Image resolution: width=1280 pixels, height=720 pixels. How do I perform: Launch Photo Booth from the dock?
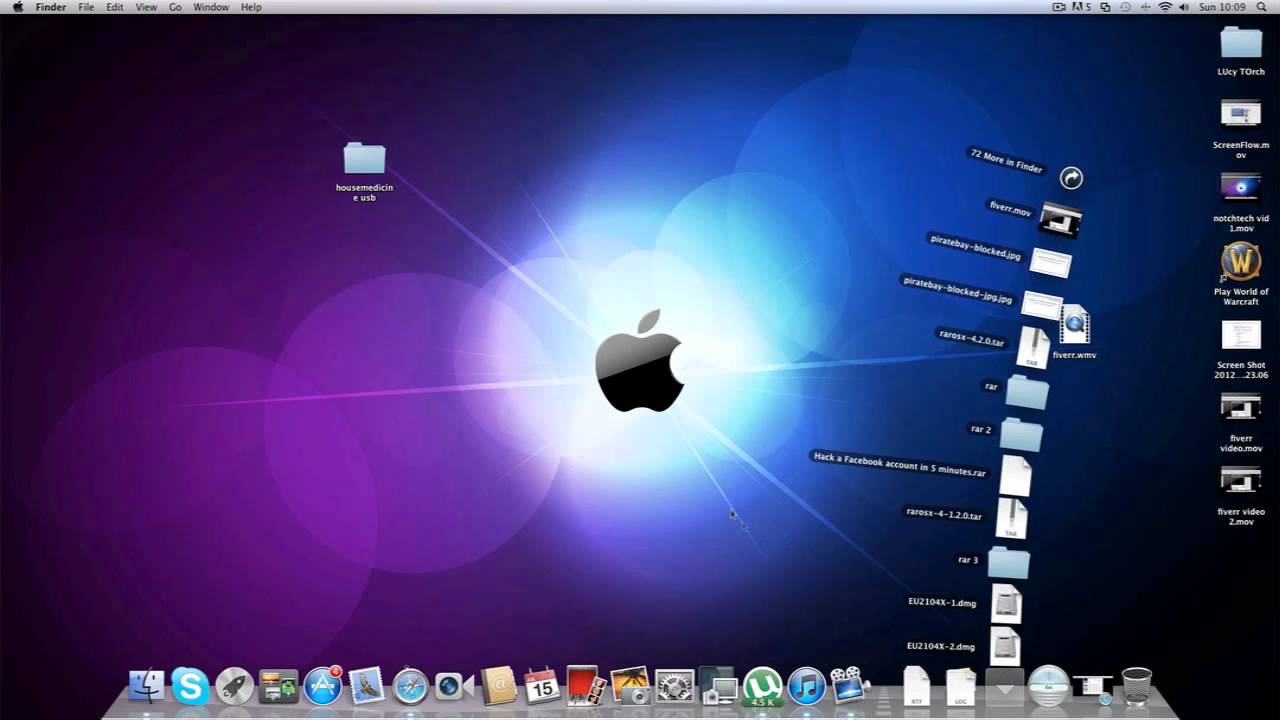coord(586,686)
